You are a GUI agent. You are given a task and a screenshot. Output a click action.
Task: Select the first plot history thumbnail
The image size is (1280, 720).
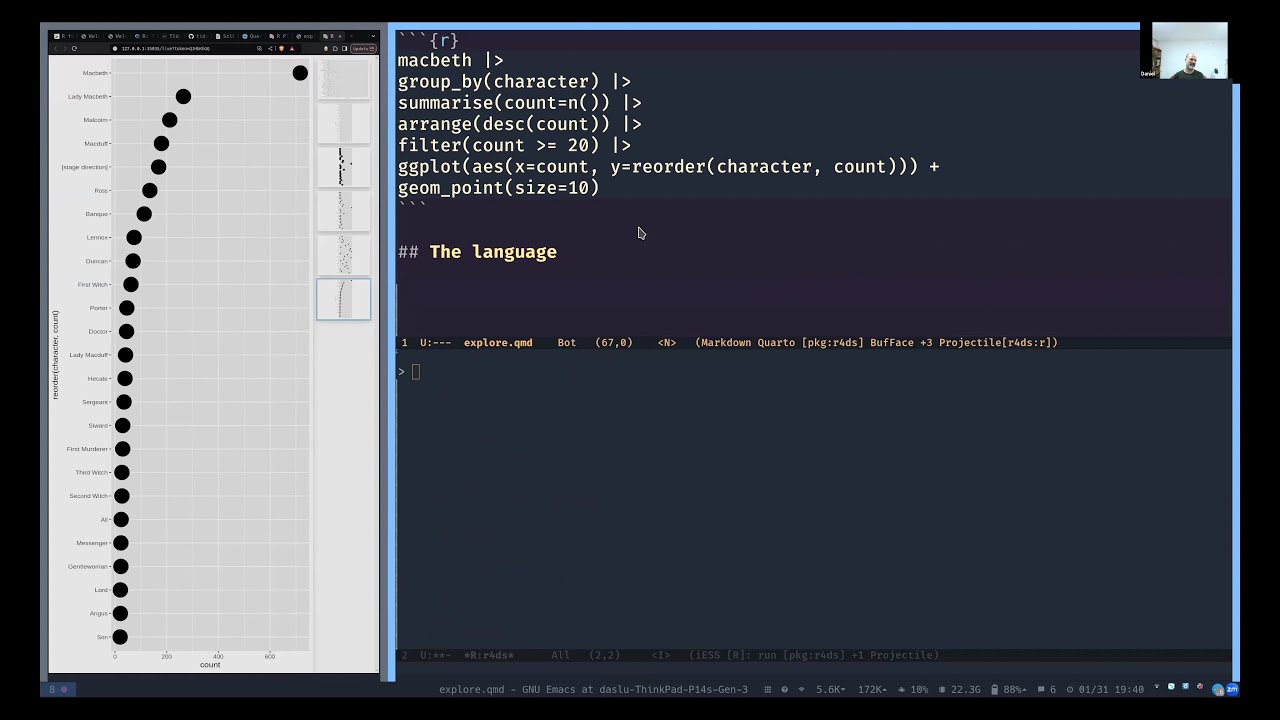[x=343, y=80]
